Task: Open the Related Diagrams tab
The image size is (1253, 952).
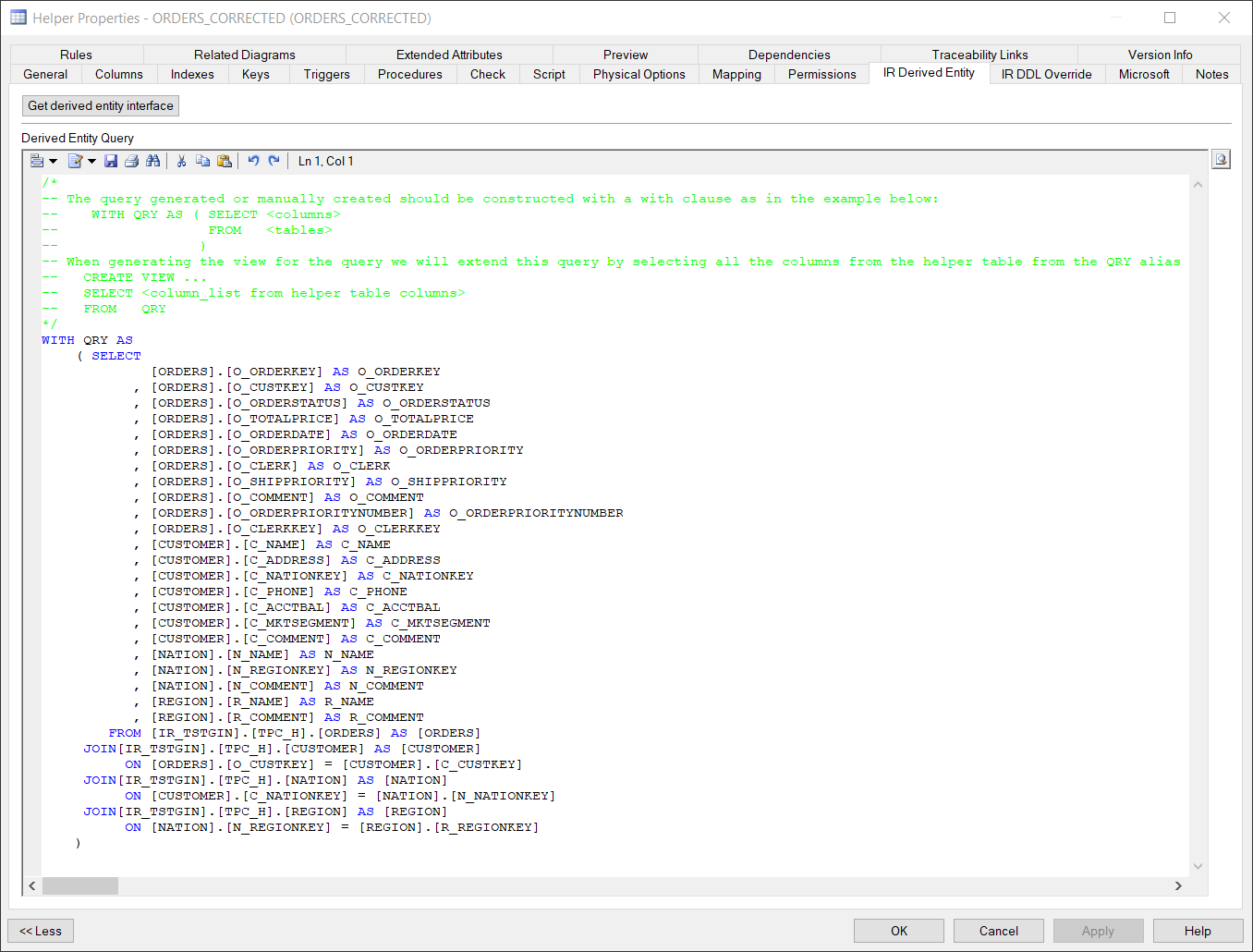Action: pyautogui.click(x=245, y=55)
